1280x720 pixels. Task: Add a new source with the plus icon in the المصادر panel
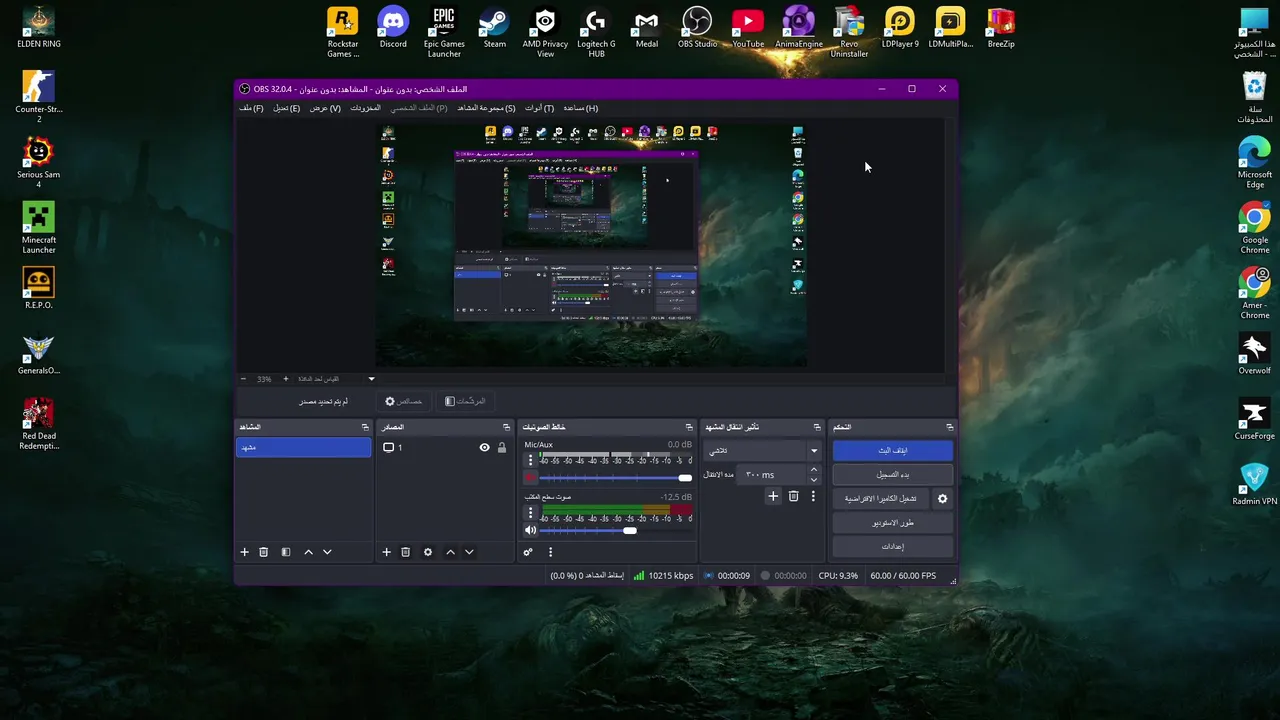point(386,552)
